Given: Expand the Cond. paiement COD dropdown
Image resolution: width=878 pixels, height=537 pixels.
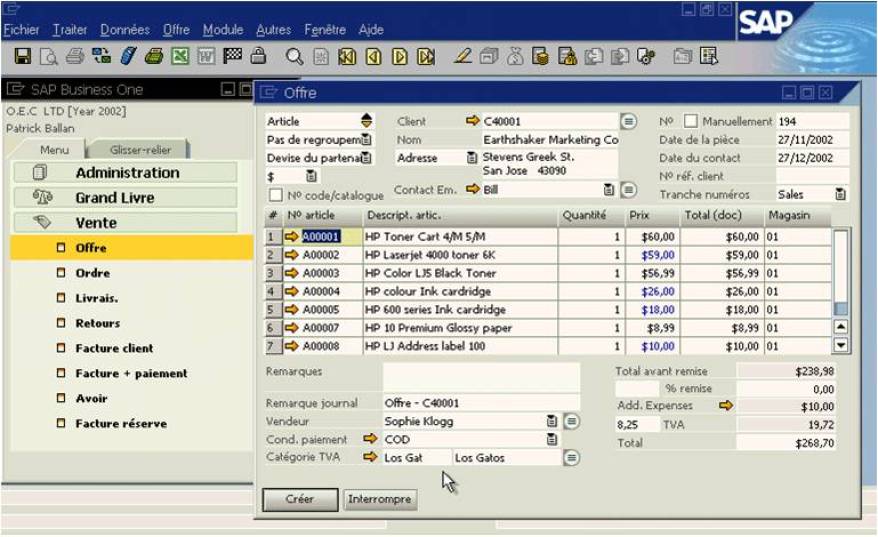Looking at the screenshot, I should pyautogui.click(x=552, y=440).
